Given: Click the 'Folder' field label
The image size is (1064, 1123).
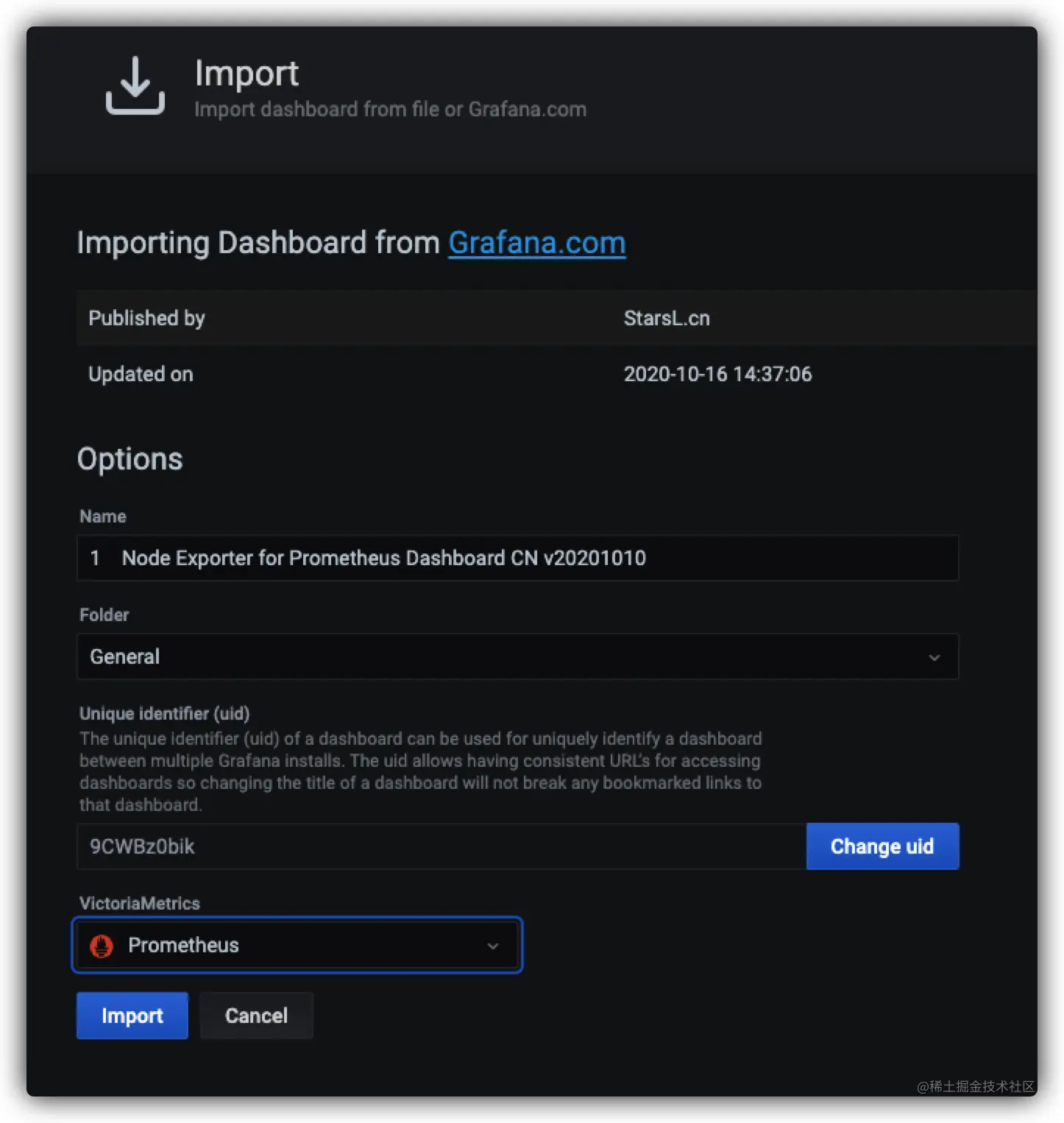Looking at the screenshot, I should point(104,614).
